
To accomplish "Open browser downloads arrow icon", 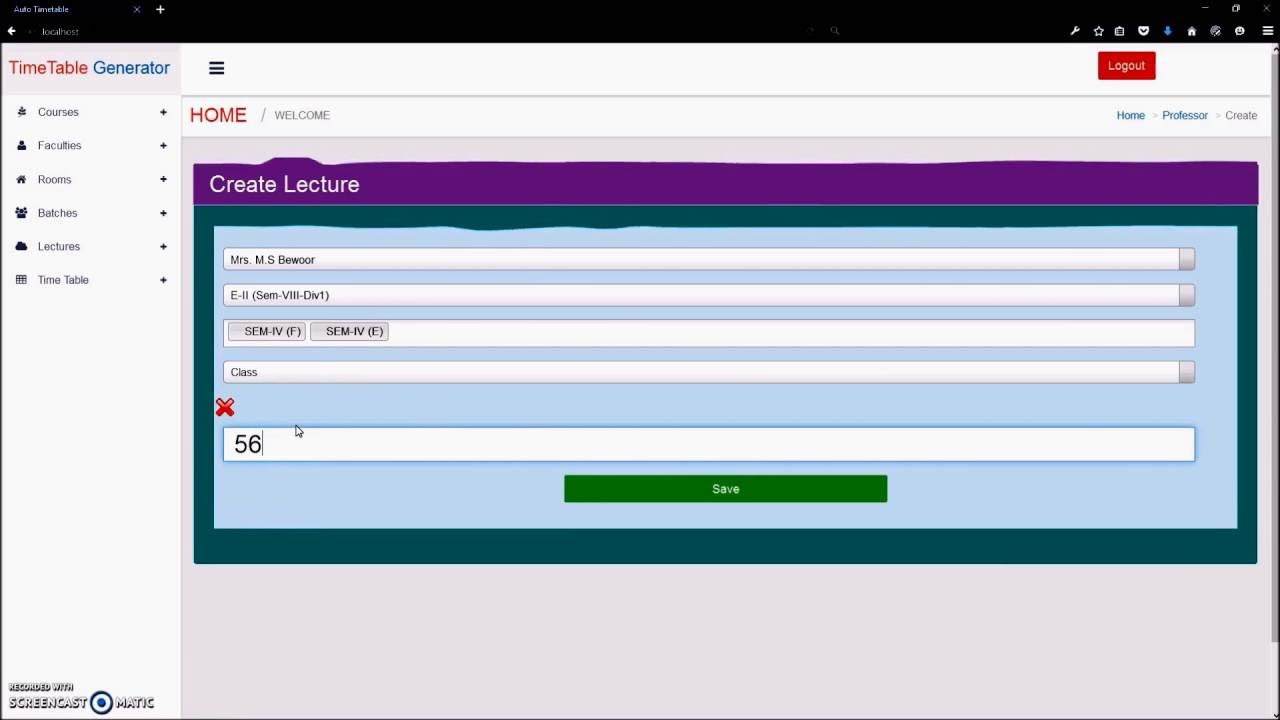I will point(1167,31).
